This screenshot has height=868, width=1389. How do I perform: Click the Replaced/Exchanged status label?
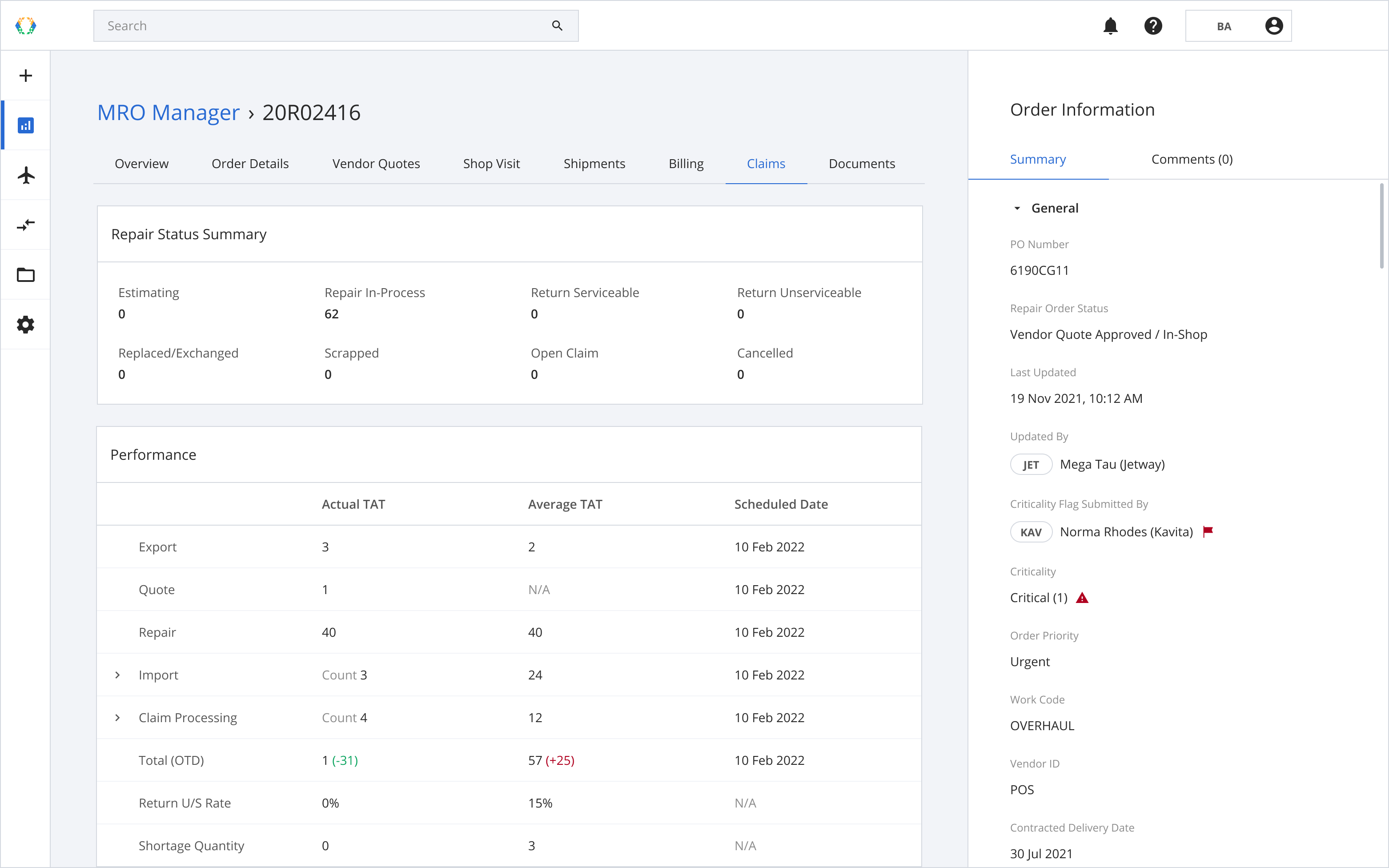point(178,353)
